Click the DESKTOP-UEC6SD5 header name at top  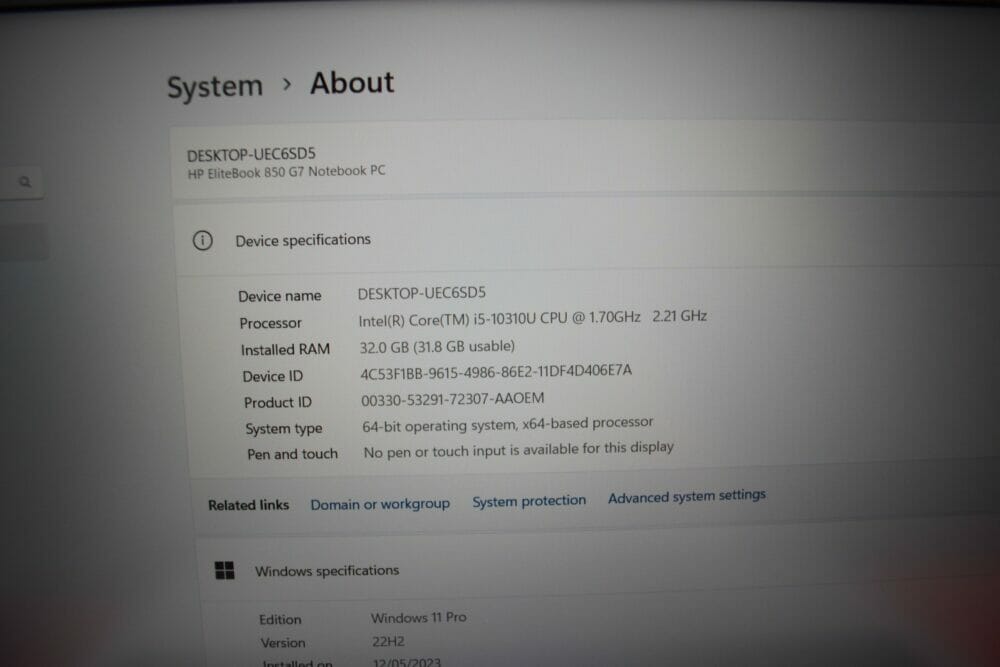pyautogui.click(x=251, y=154)
